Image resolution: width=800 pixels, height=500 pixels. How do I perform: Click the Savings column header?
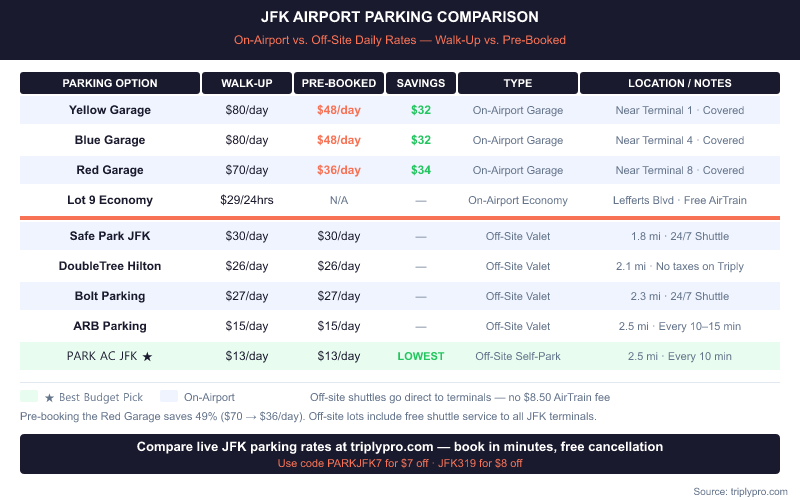point(421,83)
